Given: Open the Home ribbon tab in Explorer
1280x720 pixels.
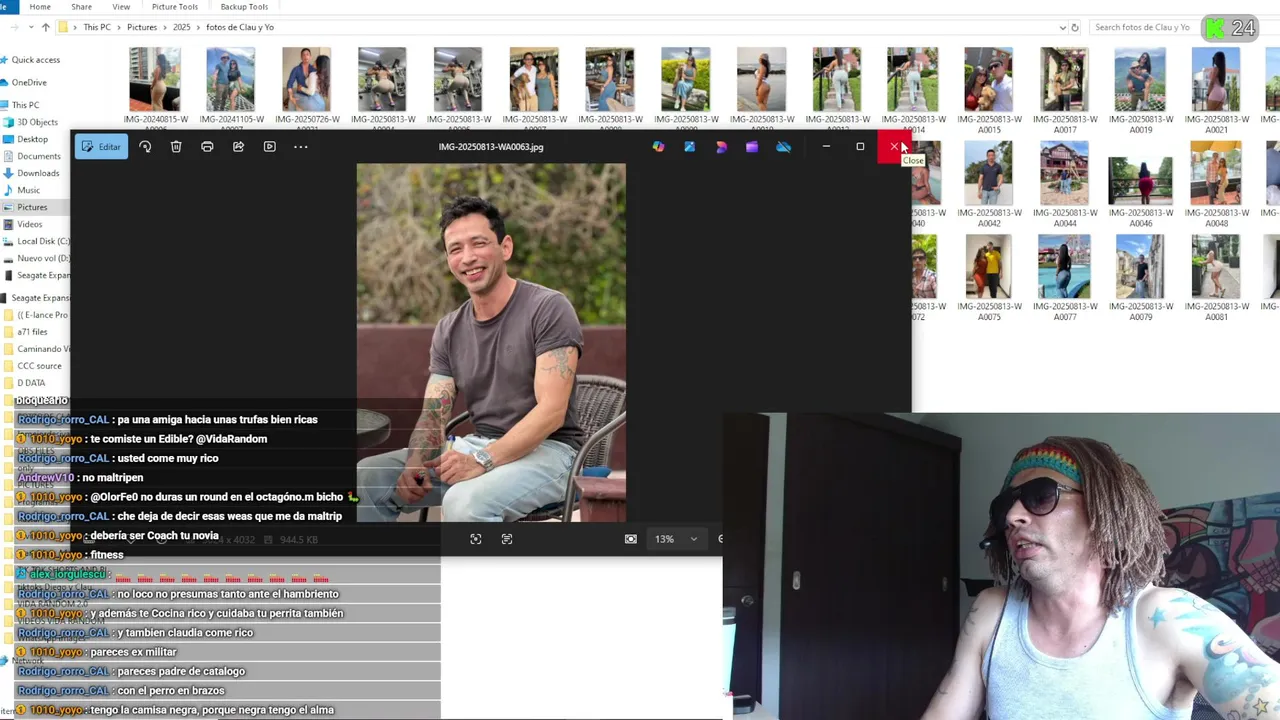Looking at the screenshot, I should click(x=40, y=7).
